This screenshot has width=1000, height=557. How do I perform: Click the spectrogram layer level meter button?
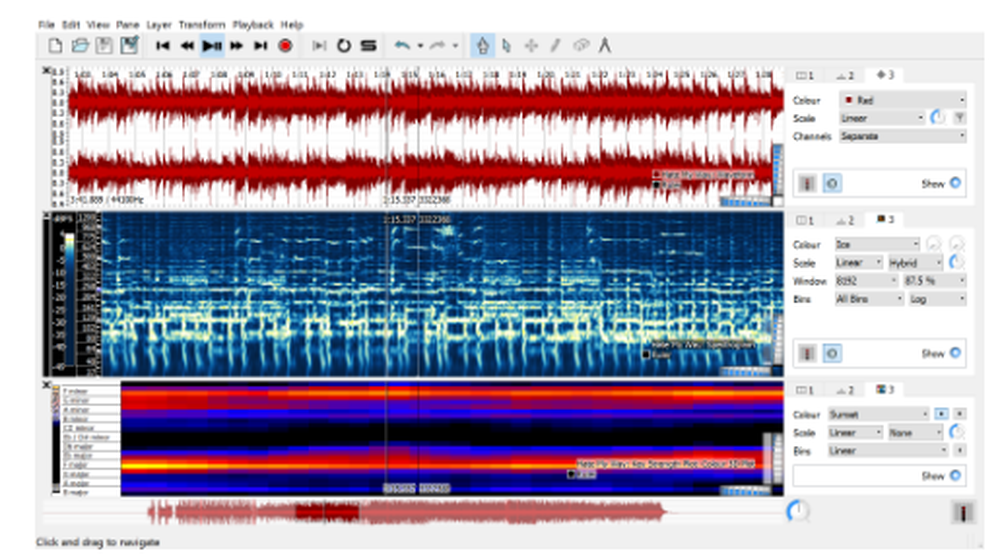(807, 353)
